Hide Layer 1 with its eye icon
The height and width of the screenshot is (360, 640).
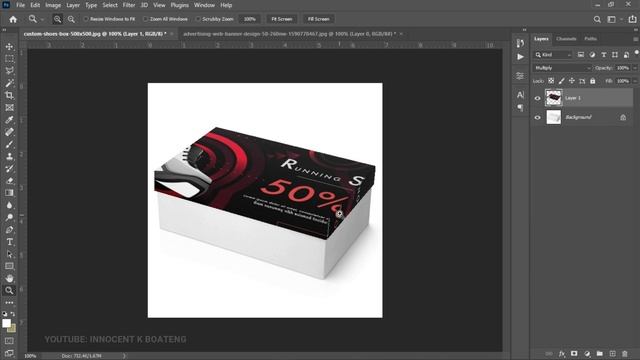point(538,98)
